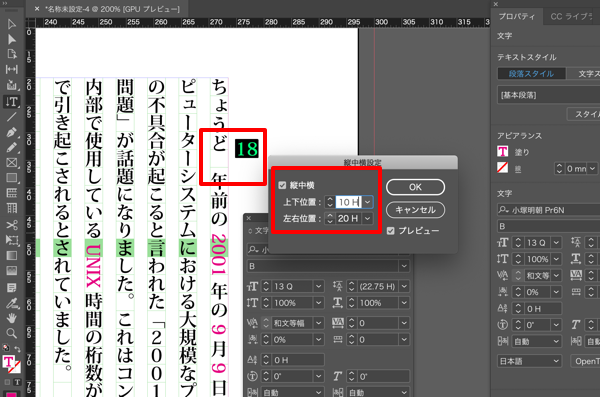Click the fill/stroke T swatch in toolbar

tap(8, 362)
